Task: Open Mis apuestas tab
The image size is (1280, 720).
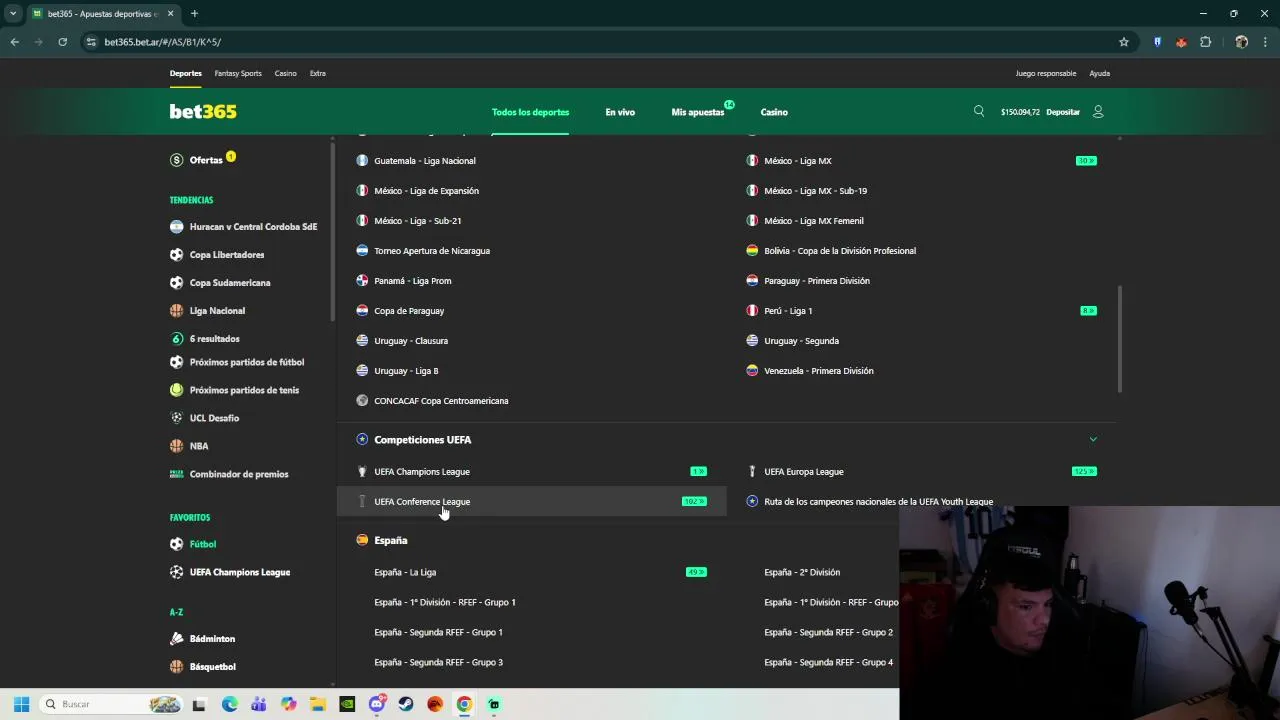Action: [x=698, y=112]
